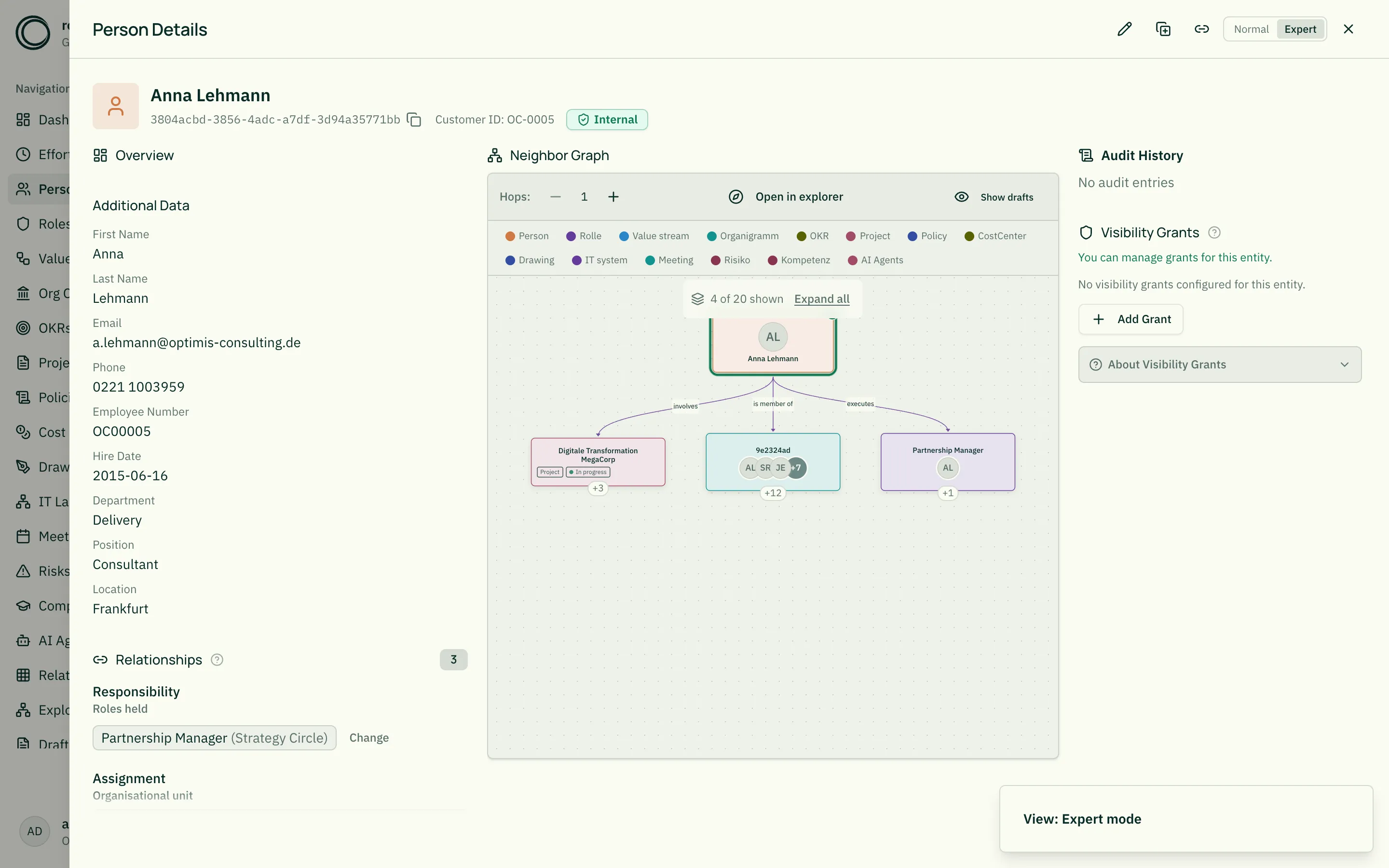Select the Expert view mode
The image size is (1389, 868).
pyautogui.click(x=1300, y=29)
